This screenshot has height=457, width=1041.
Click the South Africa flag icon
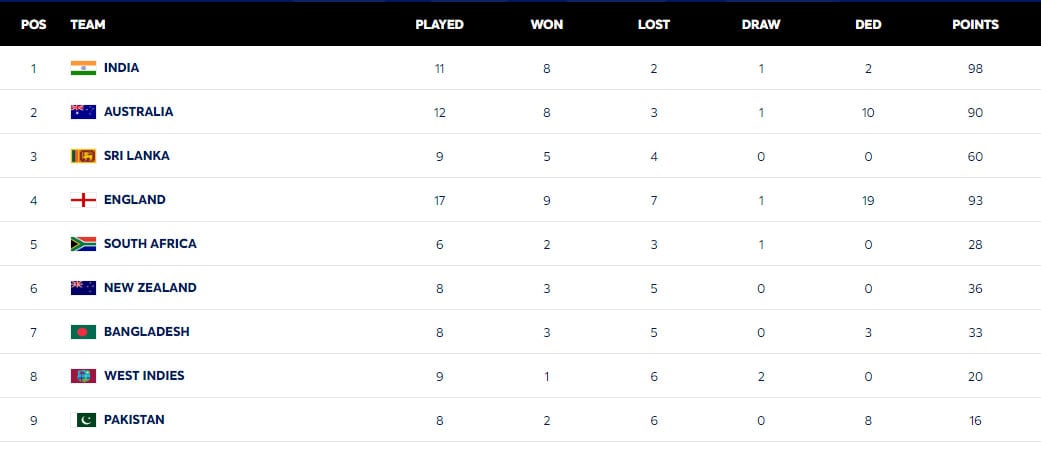(x=83, y=244)
